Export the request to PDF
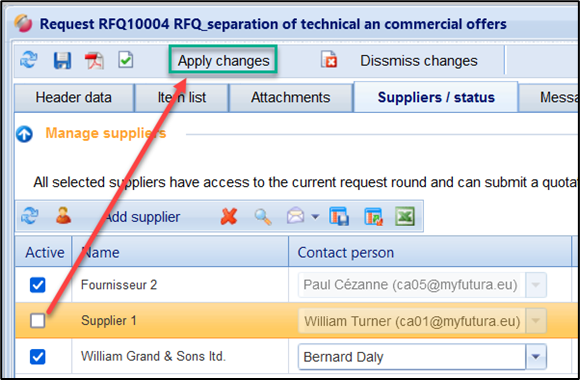This screenshot has width=580, height=380. click(x=94, y=61)
